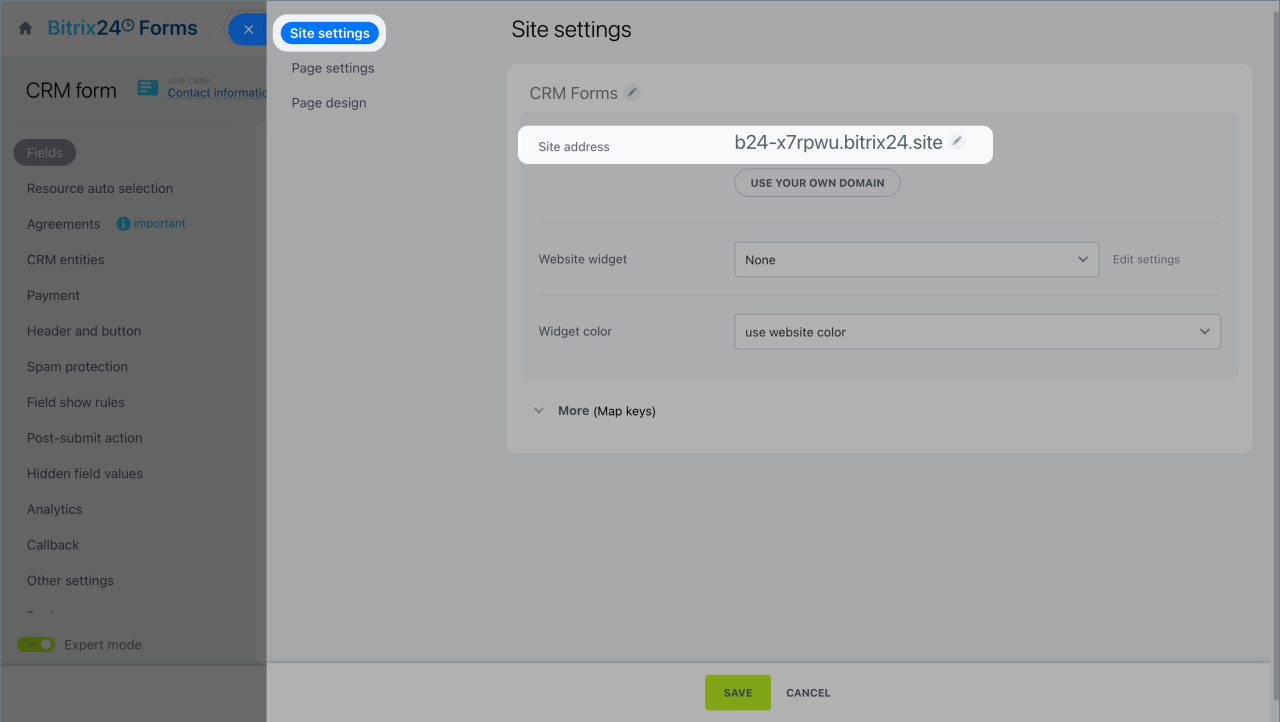Screen dimensions: 1280x722
Task: Close the settings slider with X button
Action: (248, 29)
